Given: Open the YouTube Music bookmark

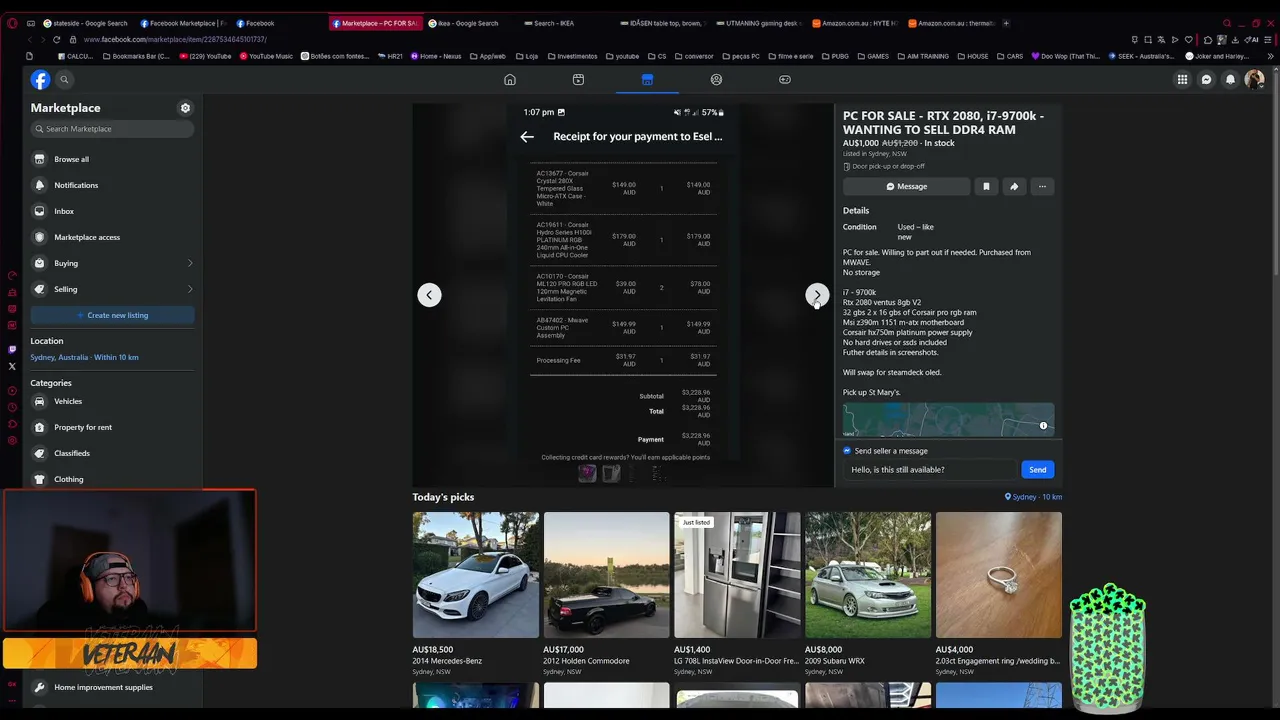Looking at the screenshot, I should (x=265, y=56).
